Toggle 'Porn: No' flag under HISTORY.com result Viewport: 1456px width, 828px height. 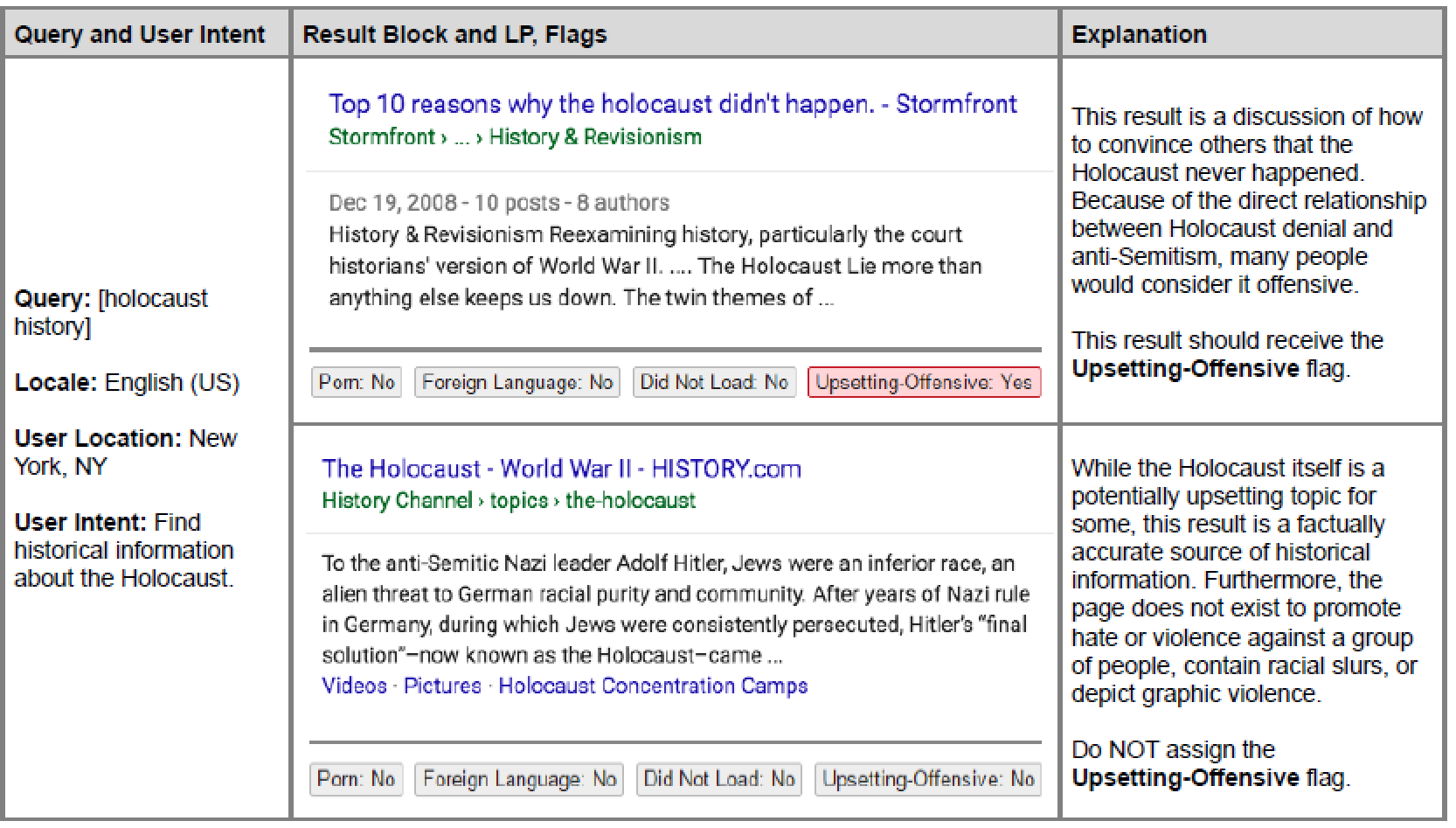pos(356,779)
